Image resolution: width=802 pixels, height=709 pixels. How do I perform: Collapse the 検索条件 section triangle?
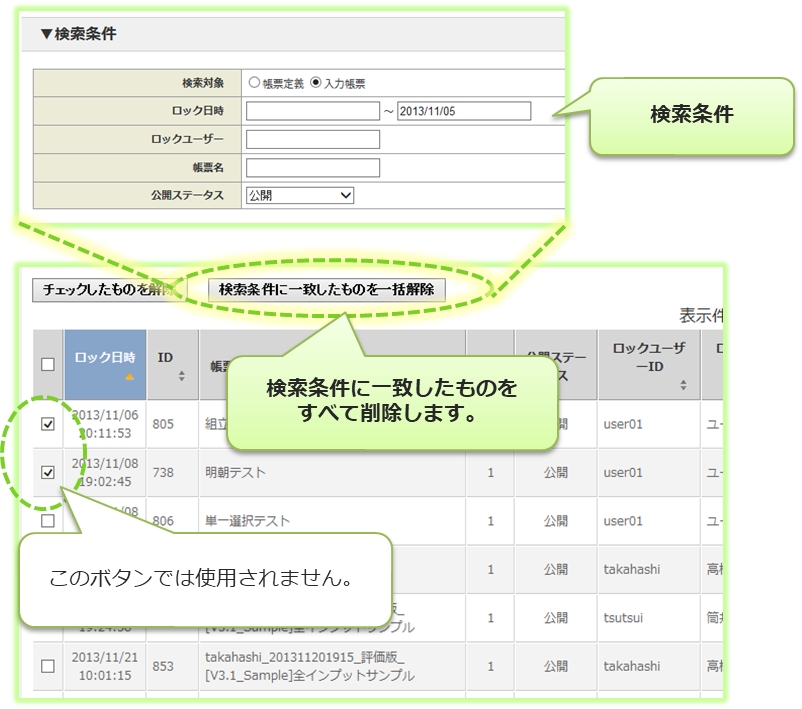[x=46, y=34]
